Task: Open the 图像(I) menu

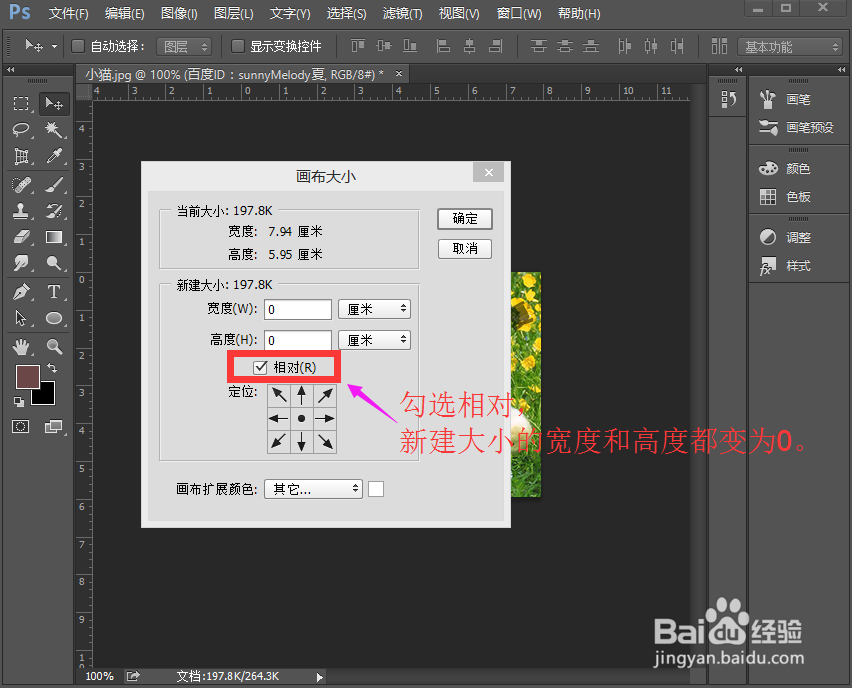Action: point(179,13)
